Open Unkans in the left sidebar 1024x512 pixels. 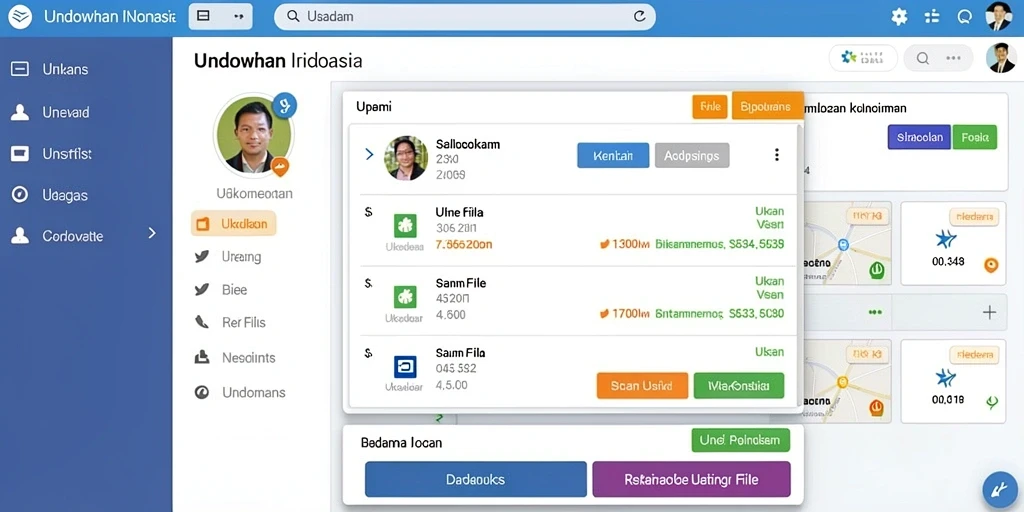click(65, 69)
